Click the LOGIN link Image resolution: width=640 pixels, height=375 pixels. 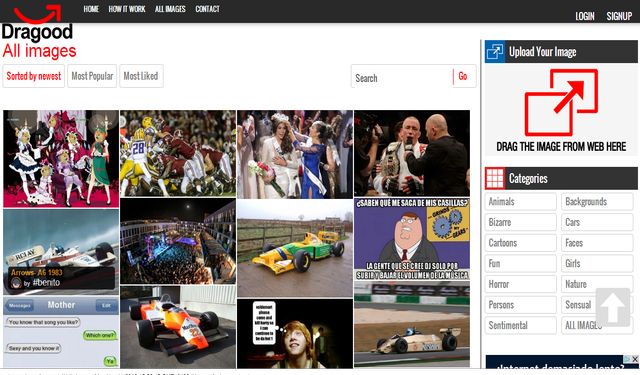click(x=585, y=16)
